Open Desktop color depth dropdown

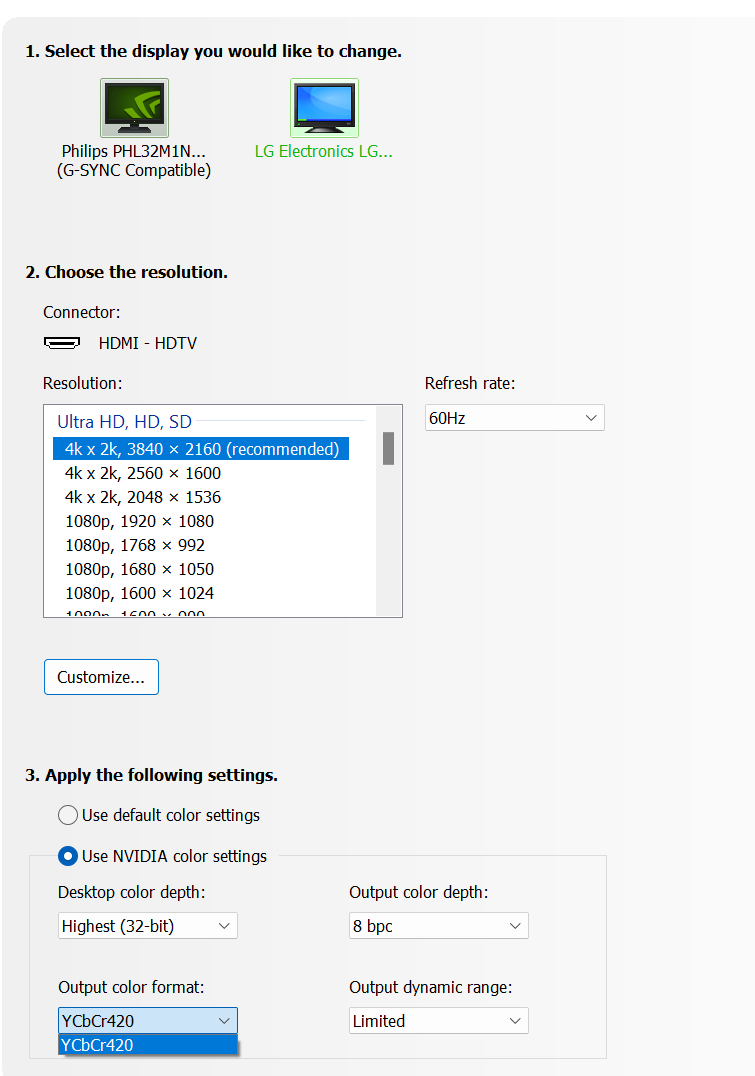click(148, 926)
